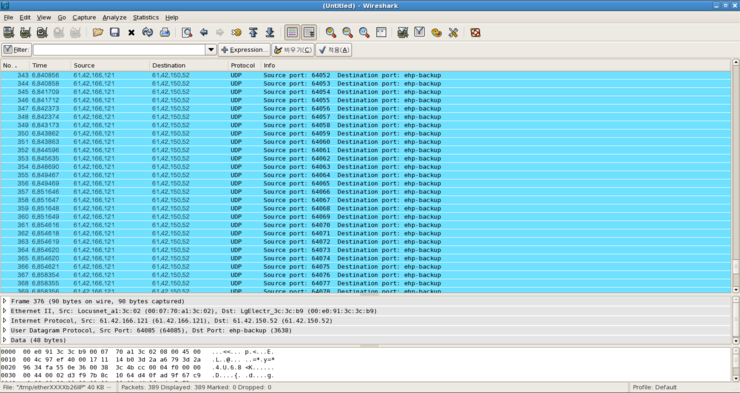
Task: Click the packet list scroll-down arrow
Action: [735, 289]
